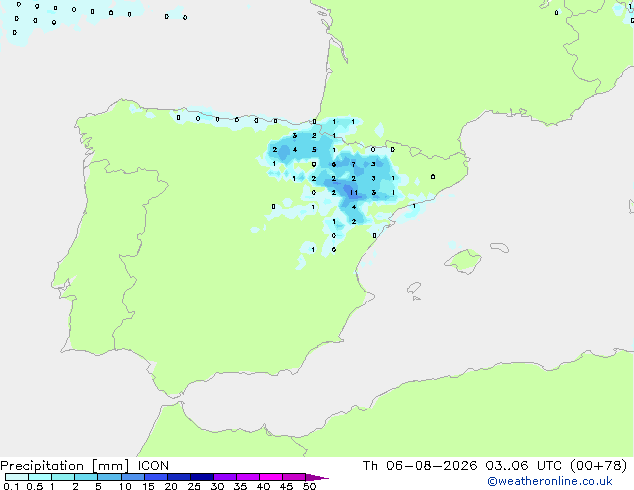Click the "ICON" model name text
Screen dimensions: 634x490
click(153, 466)
